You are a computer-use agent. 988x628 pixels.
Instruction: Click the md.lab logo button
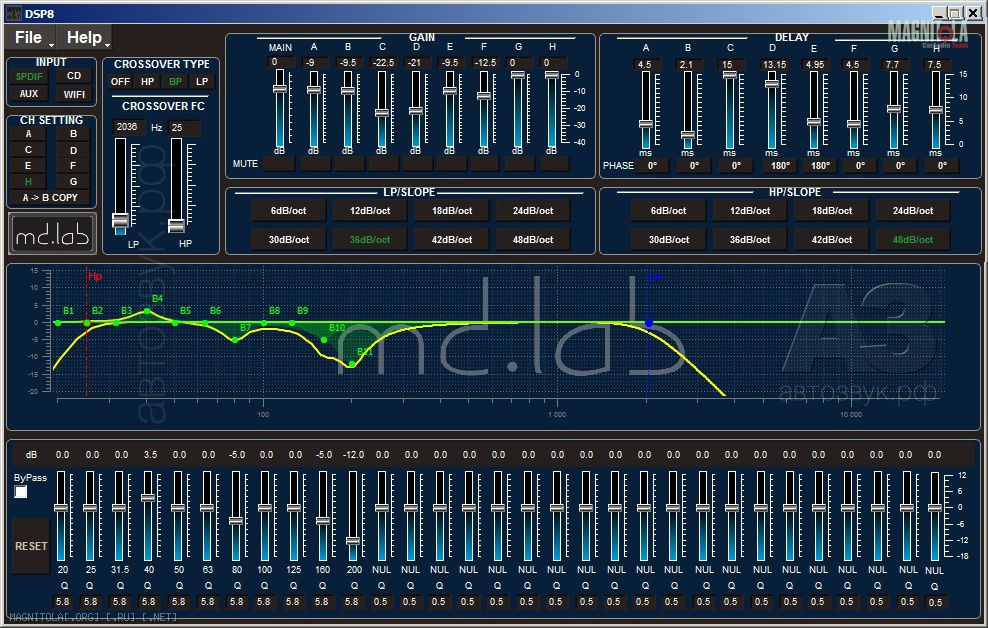[52, 234]
